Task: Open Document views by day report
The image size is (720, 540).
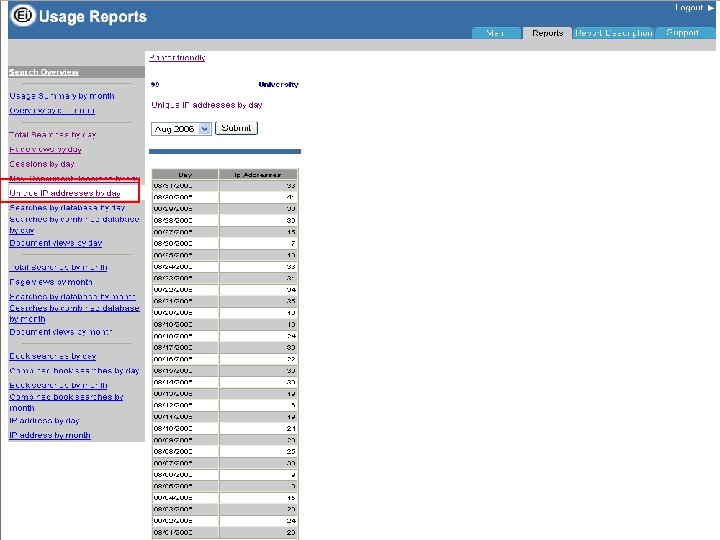Action: point(56,243)
